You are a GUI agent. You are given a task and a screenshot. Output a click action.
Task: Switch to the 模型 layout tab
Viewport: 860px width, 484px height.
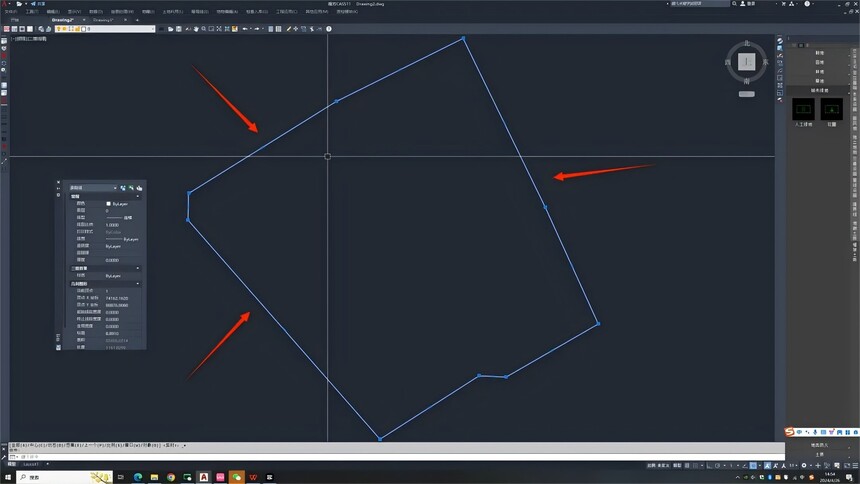point(12,464)
